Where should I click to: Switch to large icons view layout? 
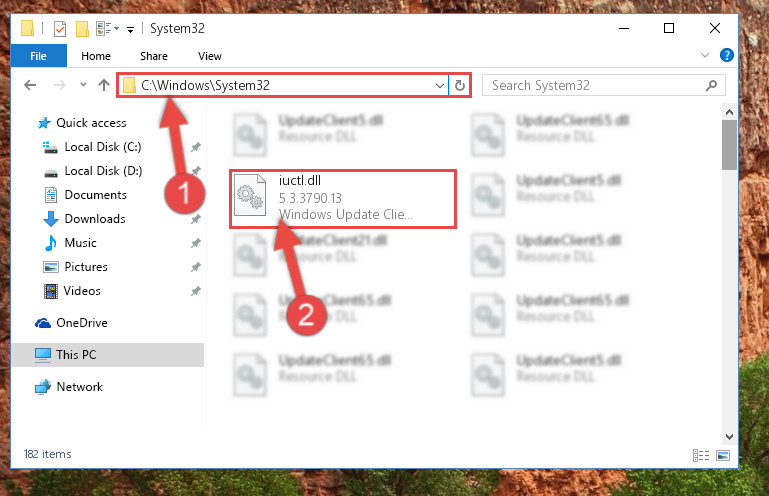[723, 455]
